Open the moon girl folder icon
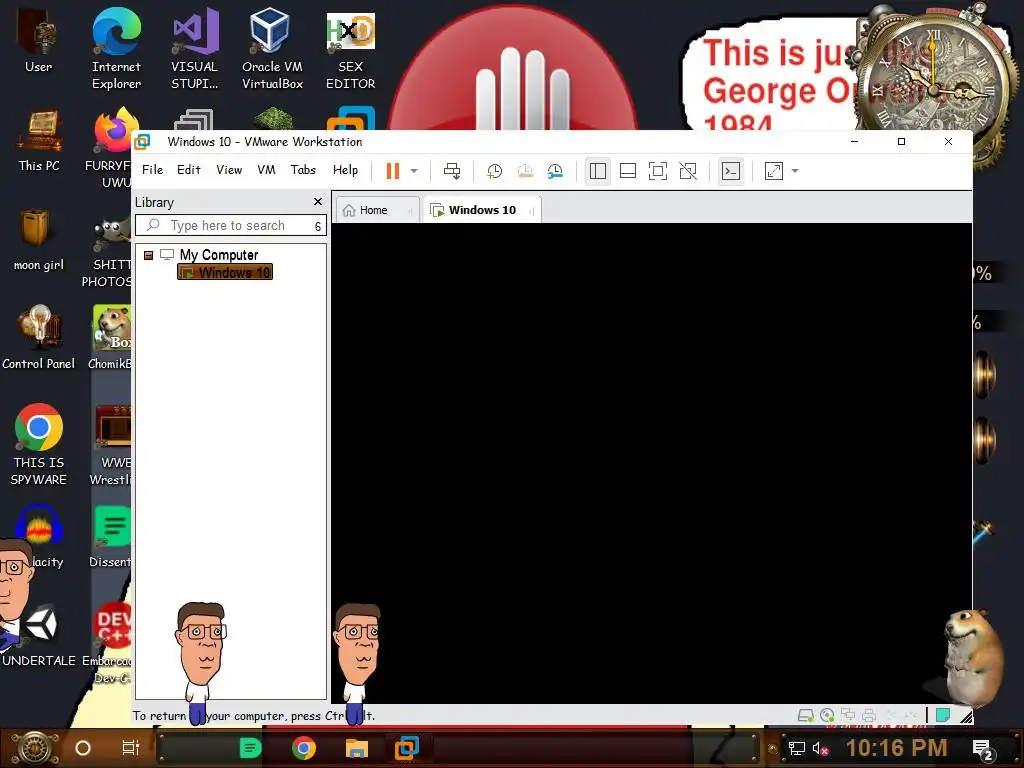Screen dimensions: 1024x768 [39, 239]
